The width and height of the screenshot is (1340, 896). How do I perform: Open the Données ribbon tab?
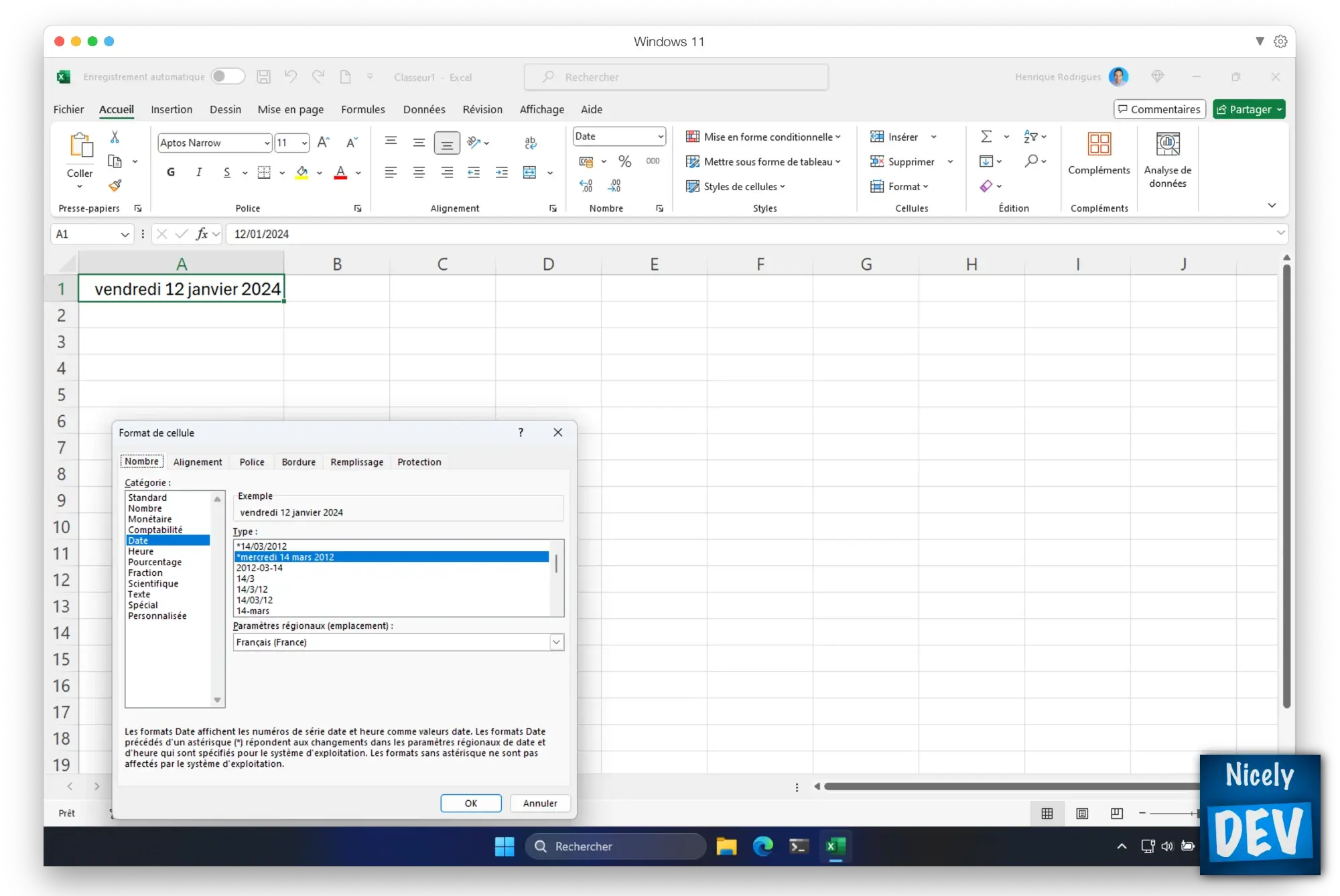tap(424, 109)
